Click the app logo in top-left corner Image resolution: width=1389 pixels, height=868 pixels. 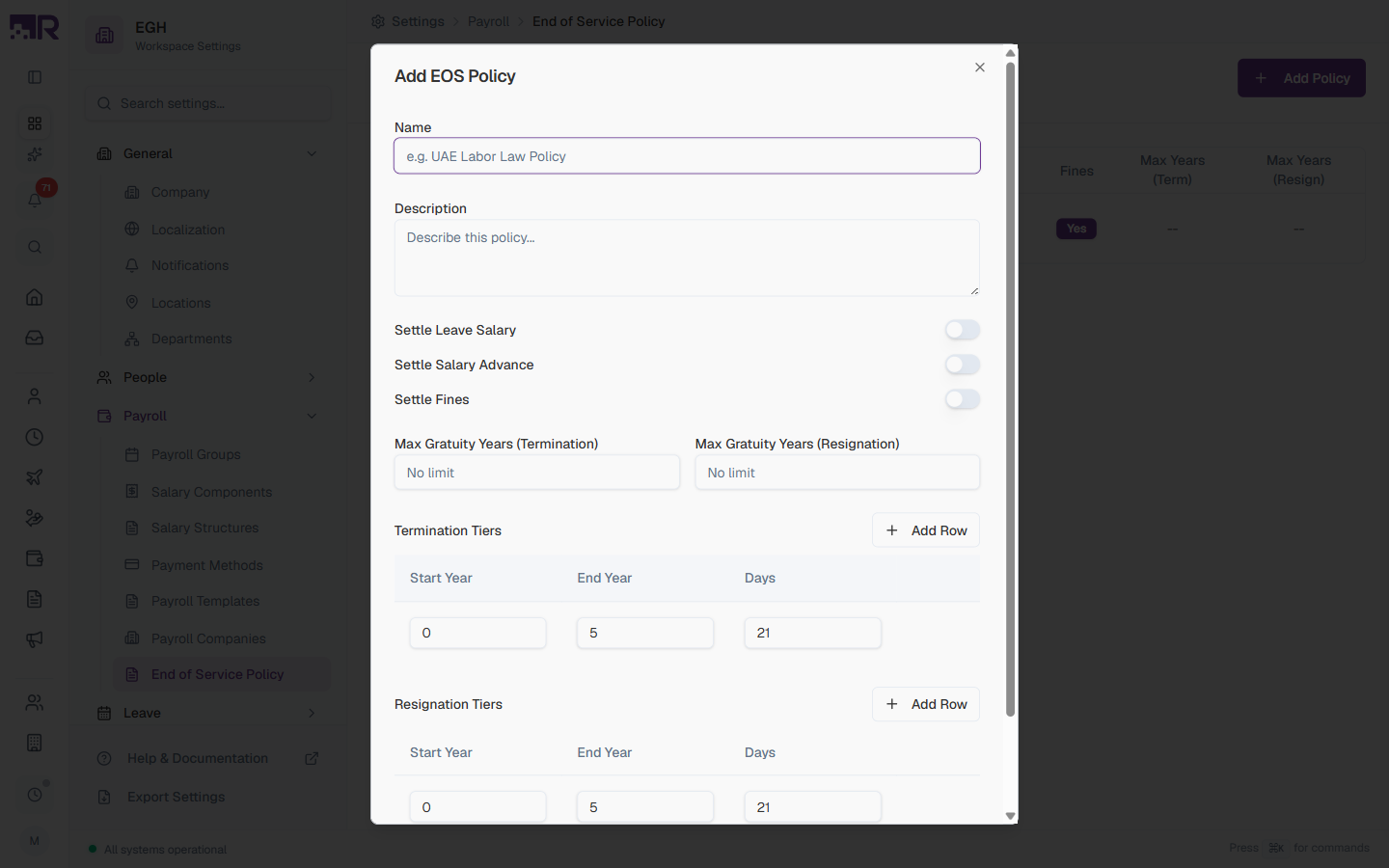click(35, 28)
